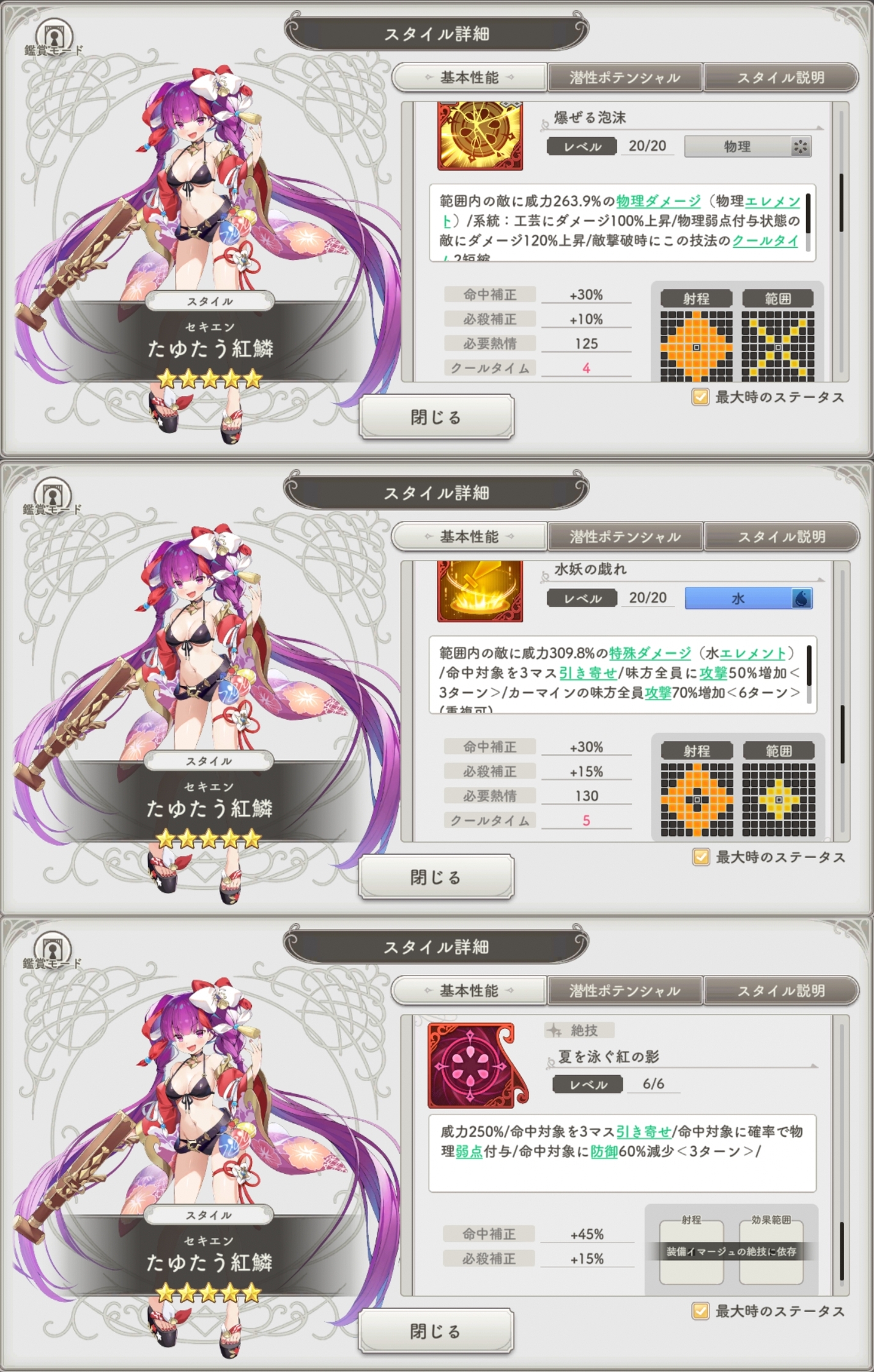
Task: Select 基本性能 tab in bottom panel
Action: (x=469, y=991)
